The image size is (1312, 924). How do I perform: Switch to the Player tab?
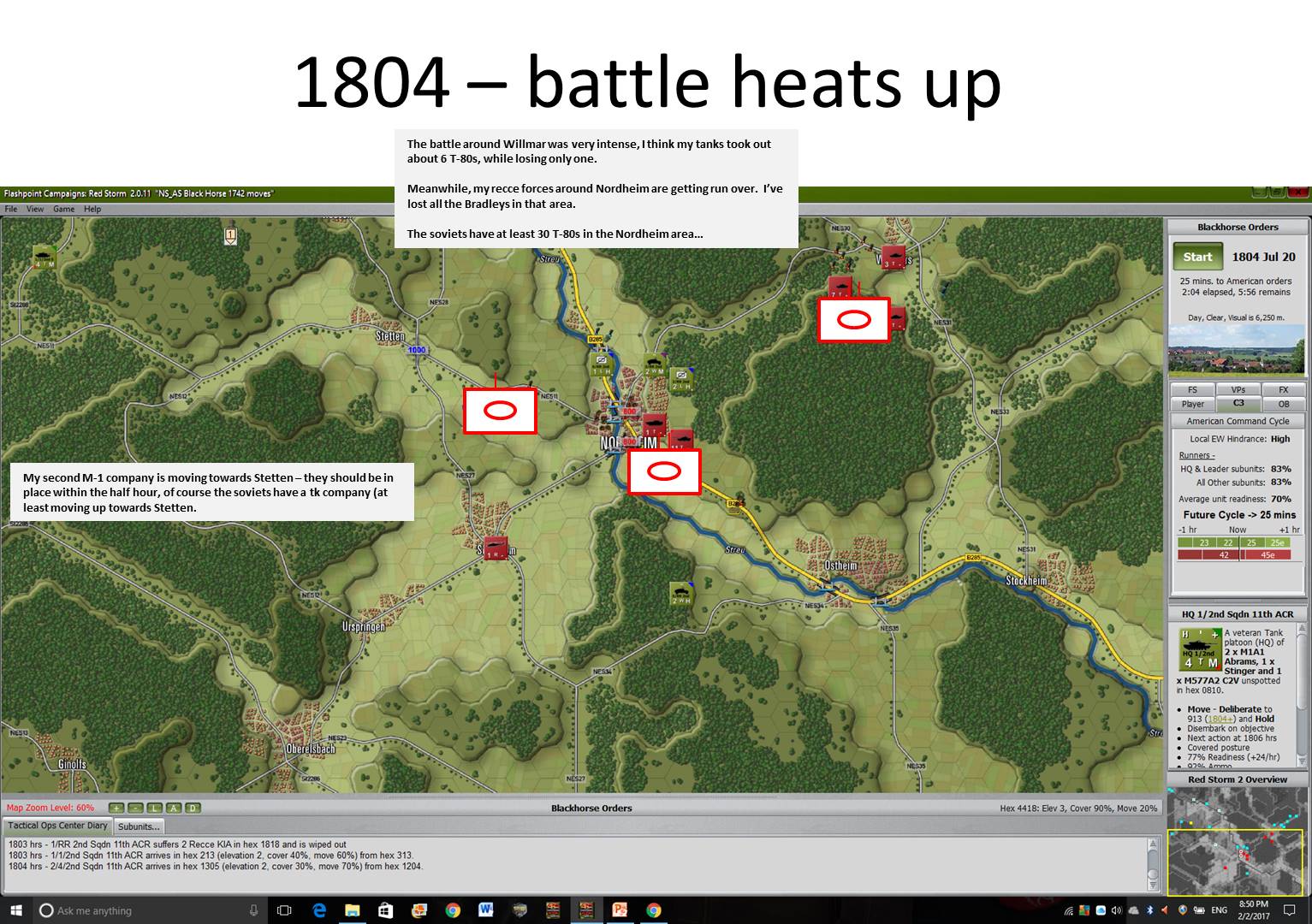point(1193,404)
